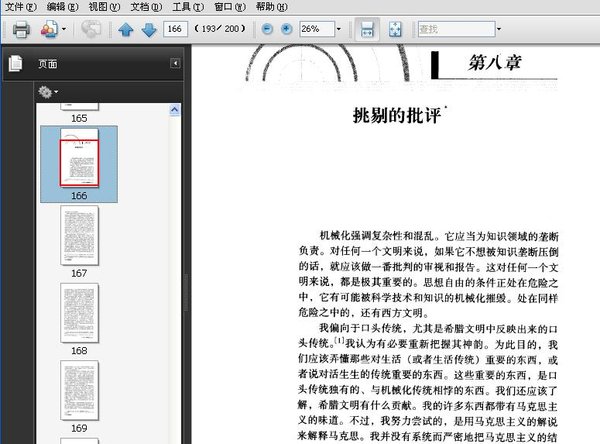Viewport: 600px width, 444px height.
Task: Click the zoom out minus button
Action: (x=267, y=29)
